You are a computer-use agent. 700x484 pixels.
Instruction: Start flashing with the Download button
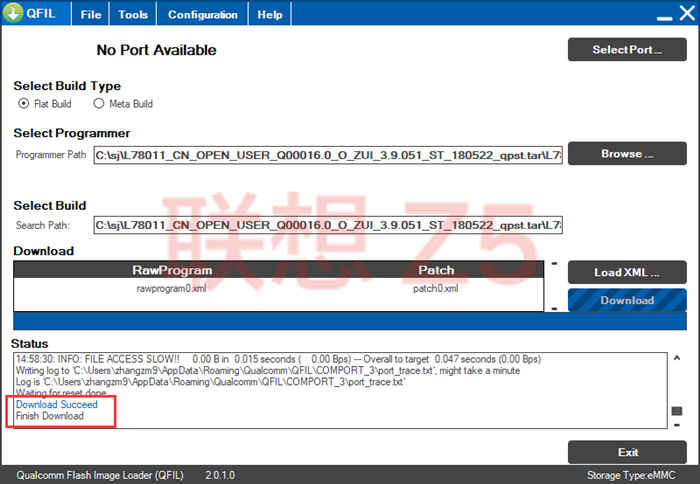[x=627, y=300]
